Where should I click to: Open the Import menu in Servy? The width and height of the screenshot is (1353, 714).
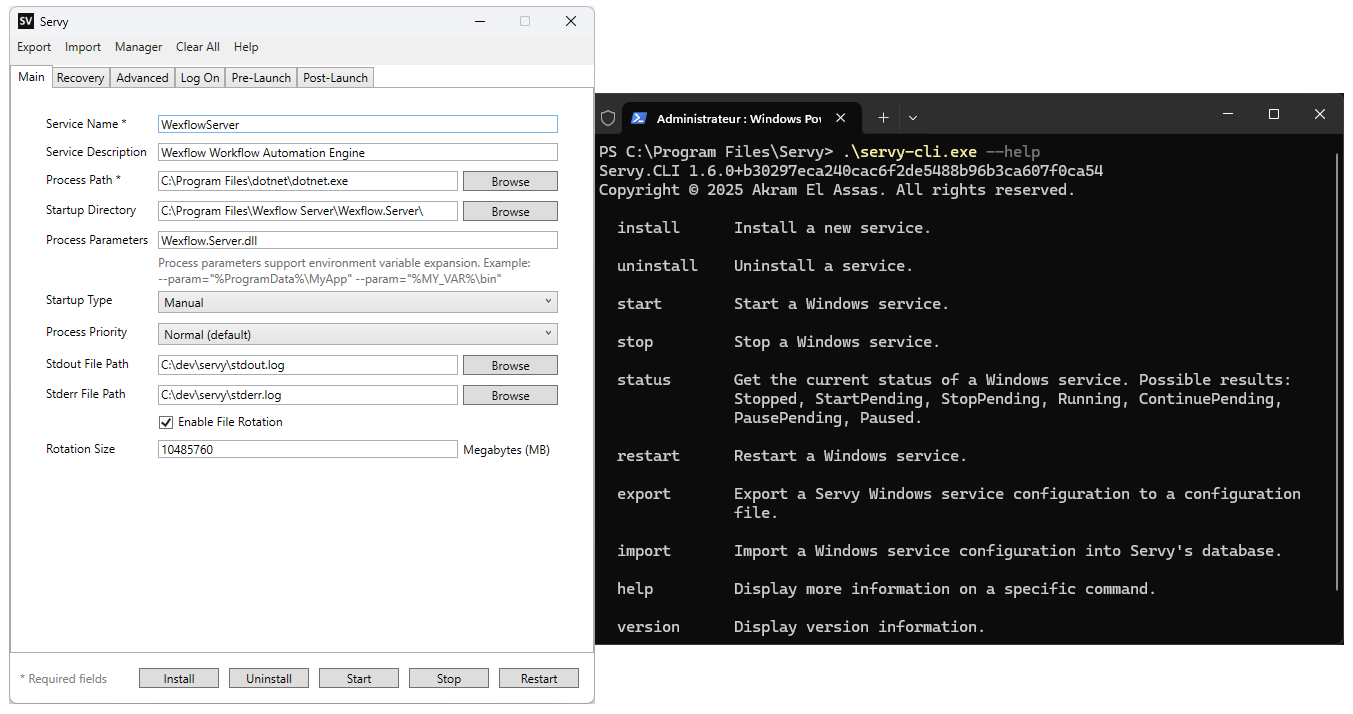point(83,47)
